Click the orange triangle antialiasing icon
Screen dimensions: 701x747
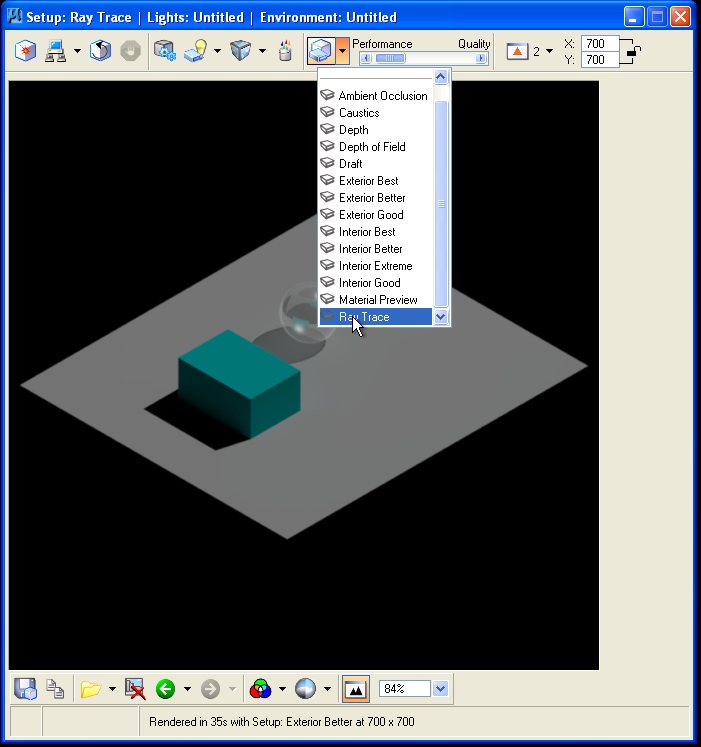pos(517,51)
